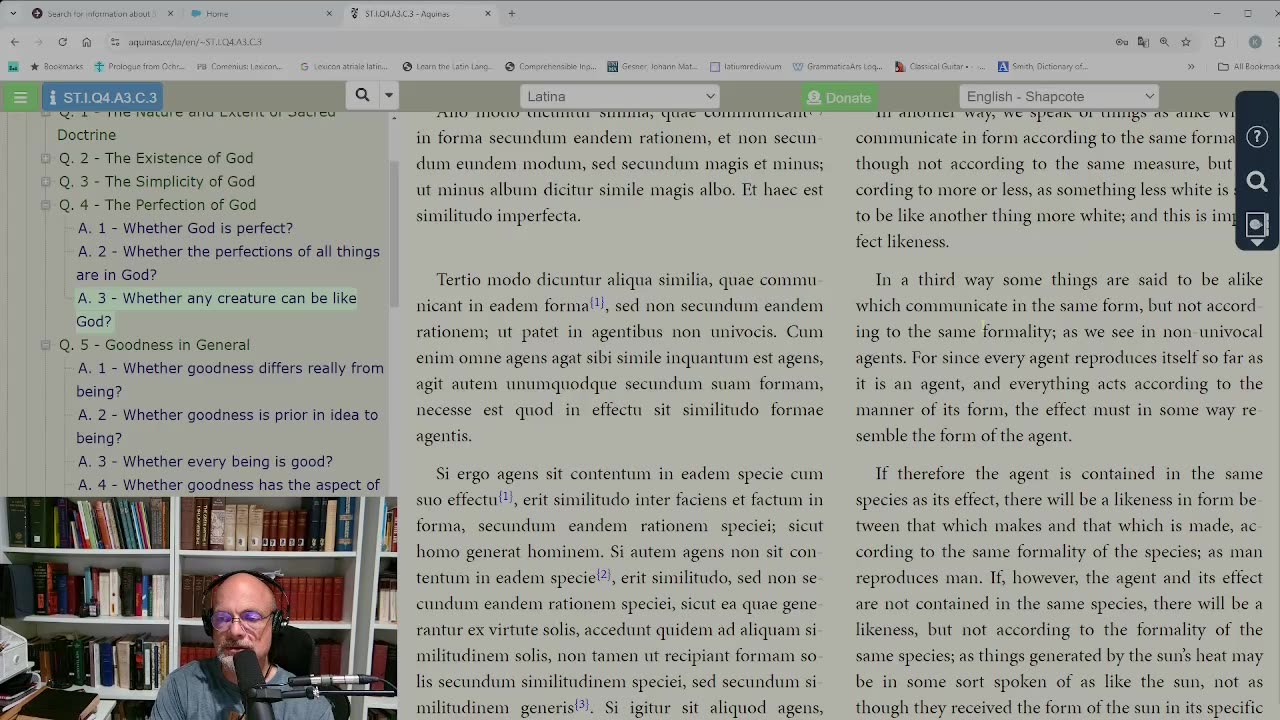This screenshot has width=1280, height=720.
Task: Click the password key icon in address bar
Action: [1122, 42]
